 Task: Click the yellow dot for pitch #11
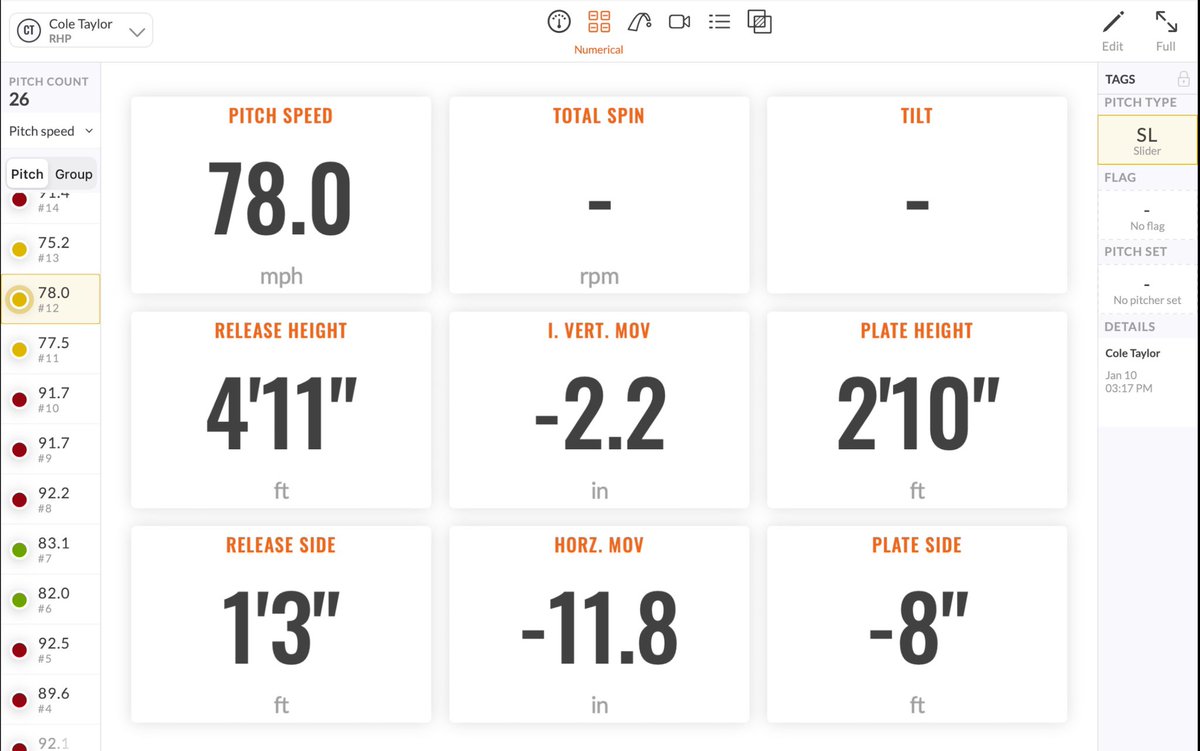(19, 350)
